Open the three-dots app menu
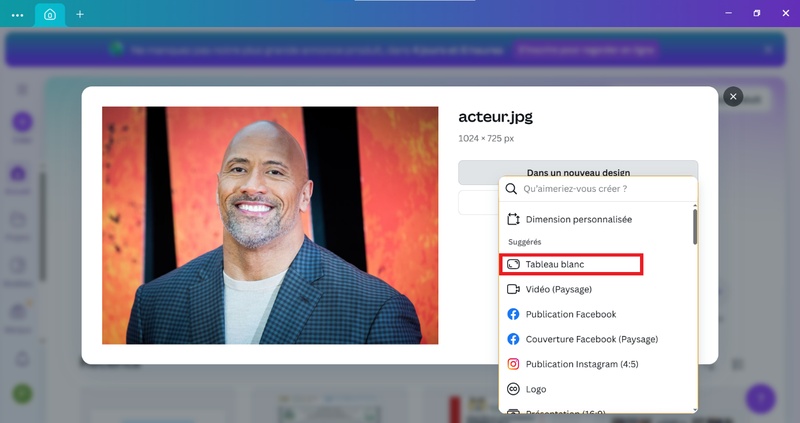 17,14
